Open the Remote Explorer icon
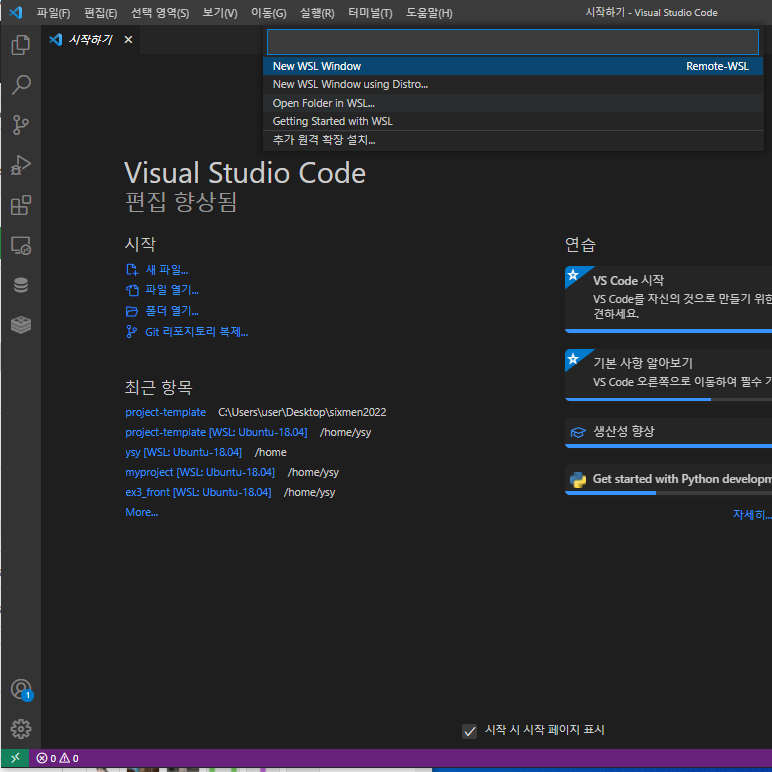 tap(21, 245)
